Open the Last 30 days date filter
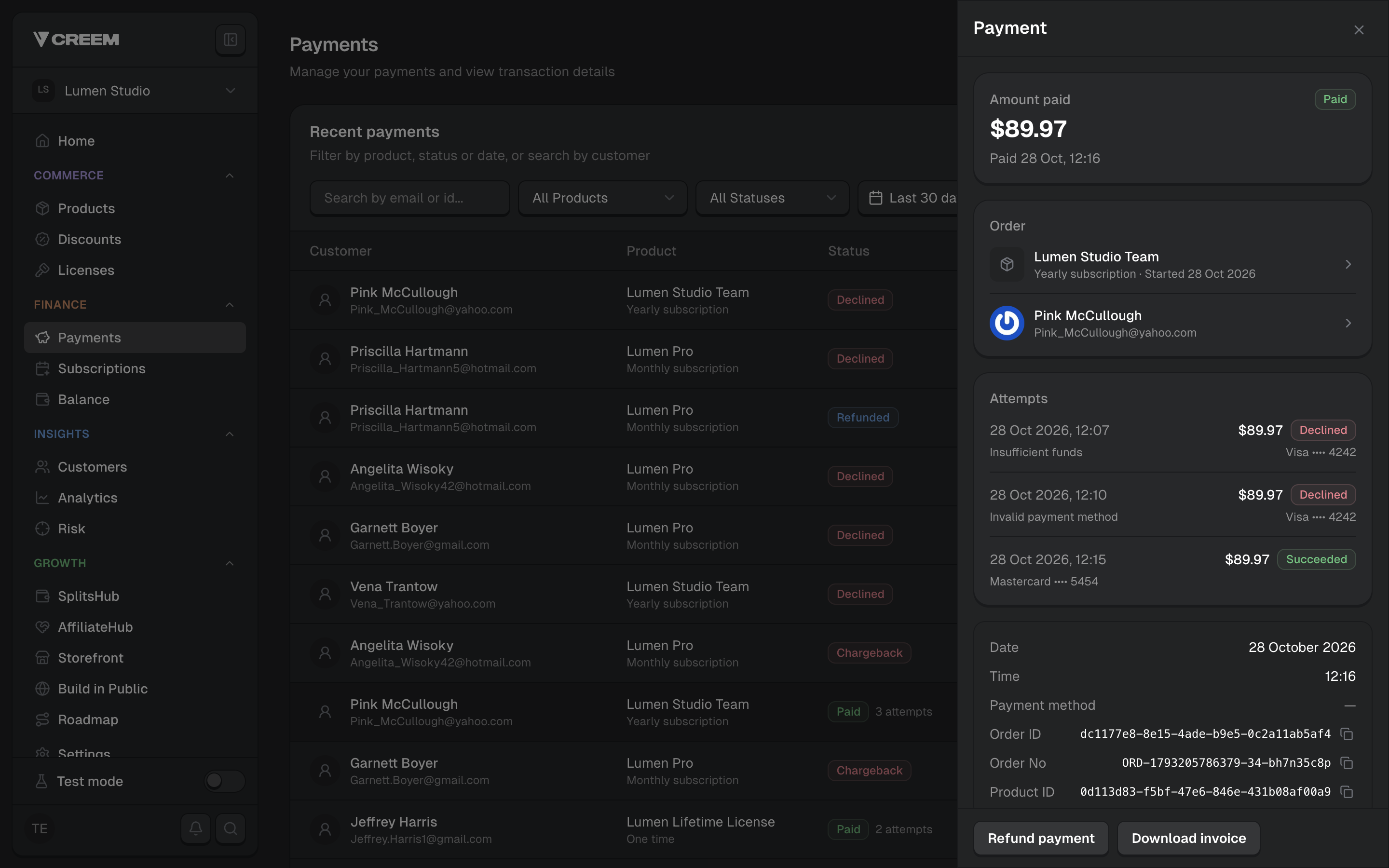Image resolution: width=1389 pixels, height=868 pixels. tap(908, 198)
